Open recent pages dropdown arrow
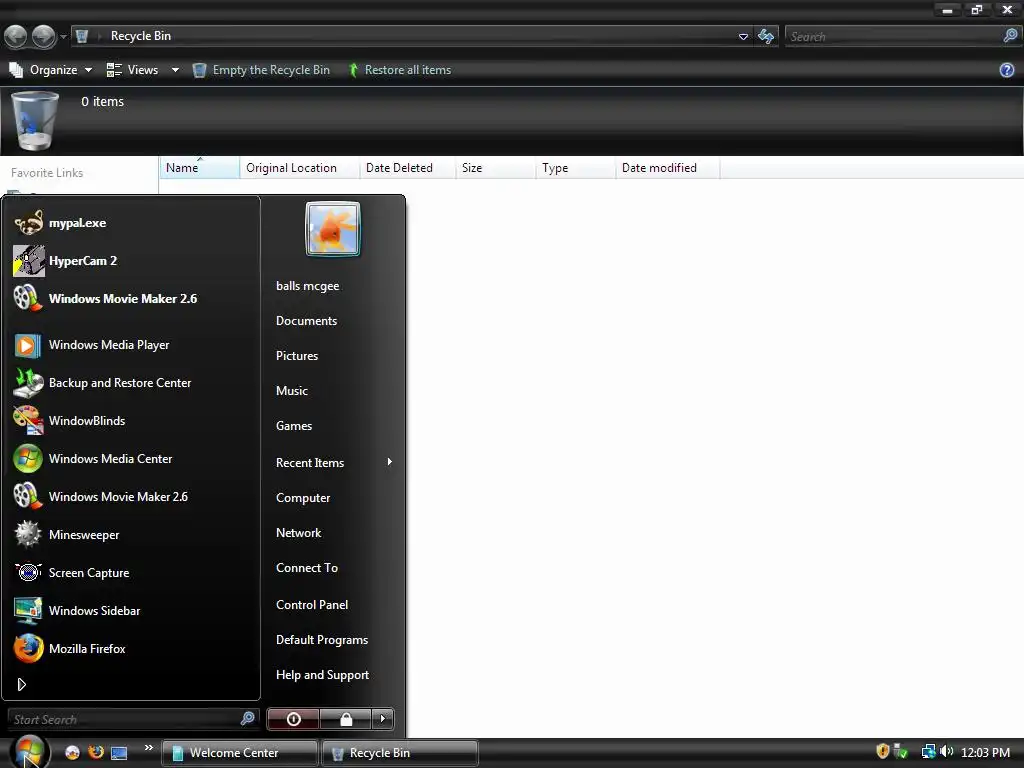 pyautogui.click(x=63, y=37)
